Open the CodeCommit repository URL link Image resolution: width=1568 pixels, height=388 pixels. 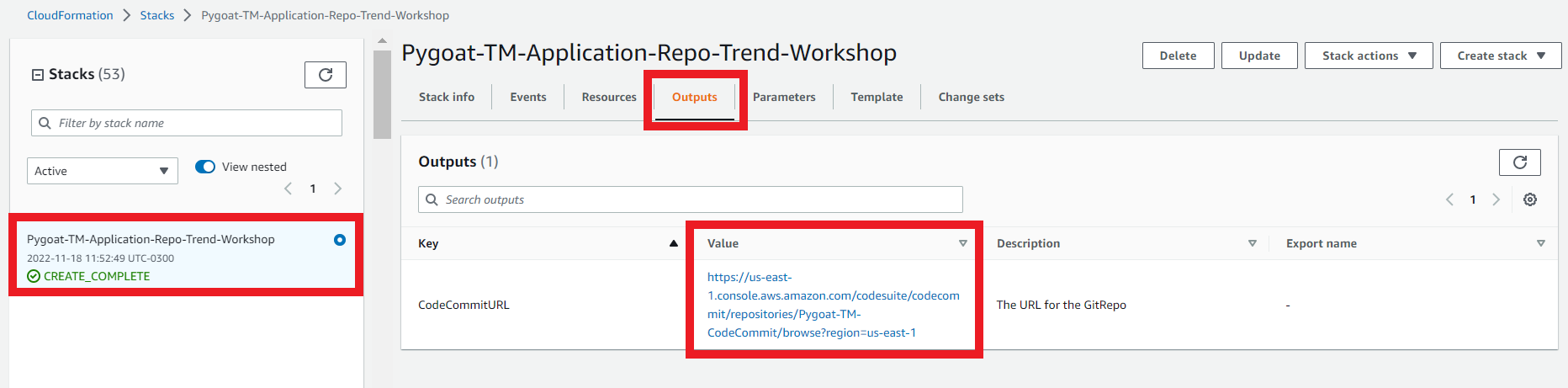point(833,305)
